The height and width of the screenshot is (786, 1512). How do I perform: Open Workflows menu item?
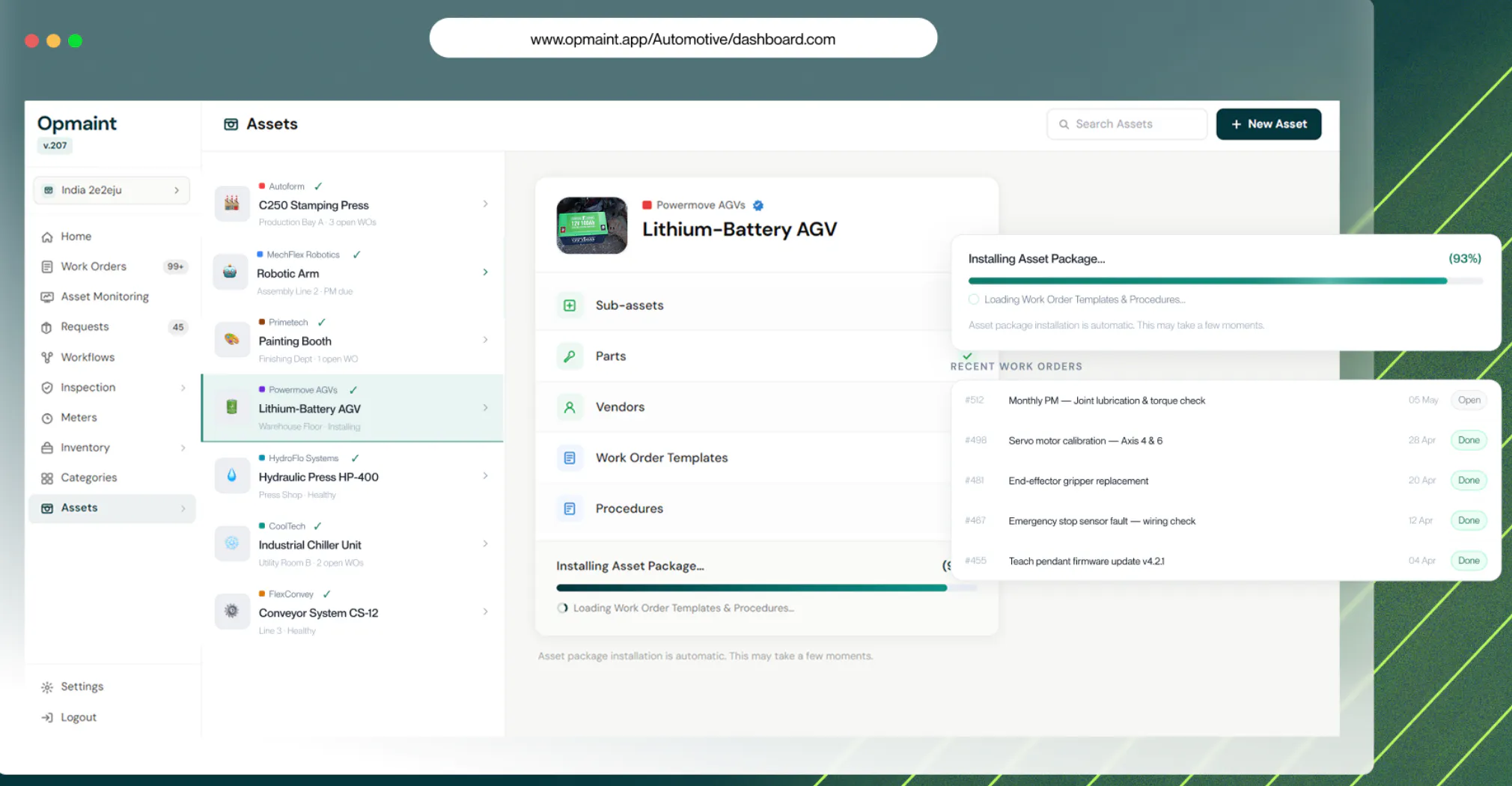[x=112, y=357]
